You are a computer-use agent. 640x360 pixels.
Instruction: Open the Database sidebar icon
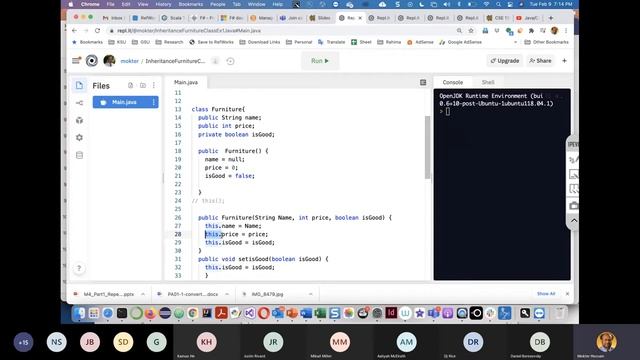(x=79, y=156)
